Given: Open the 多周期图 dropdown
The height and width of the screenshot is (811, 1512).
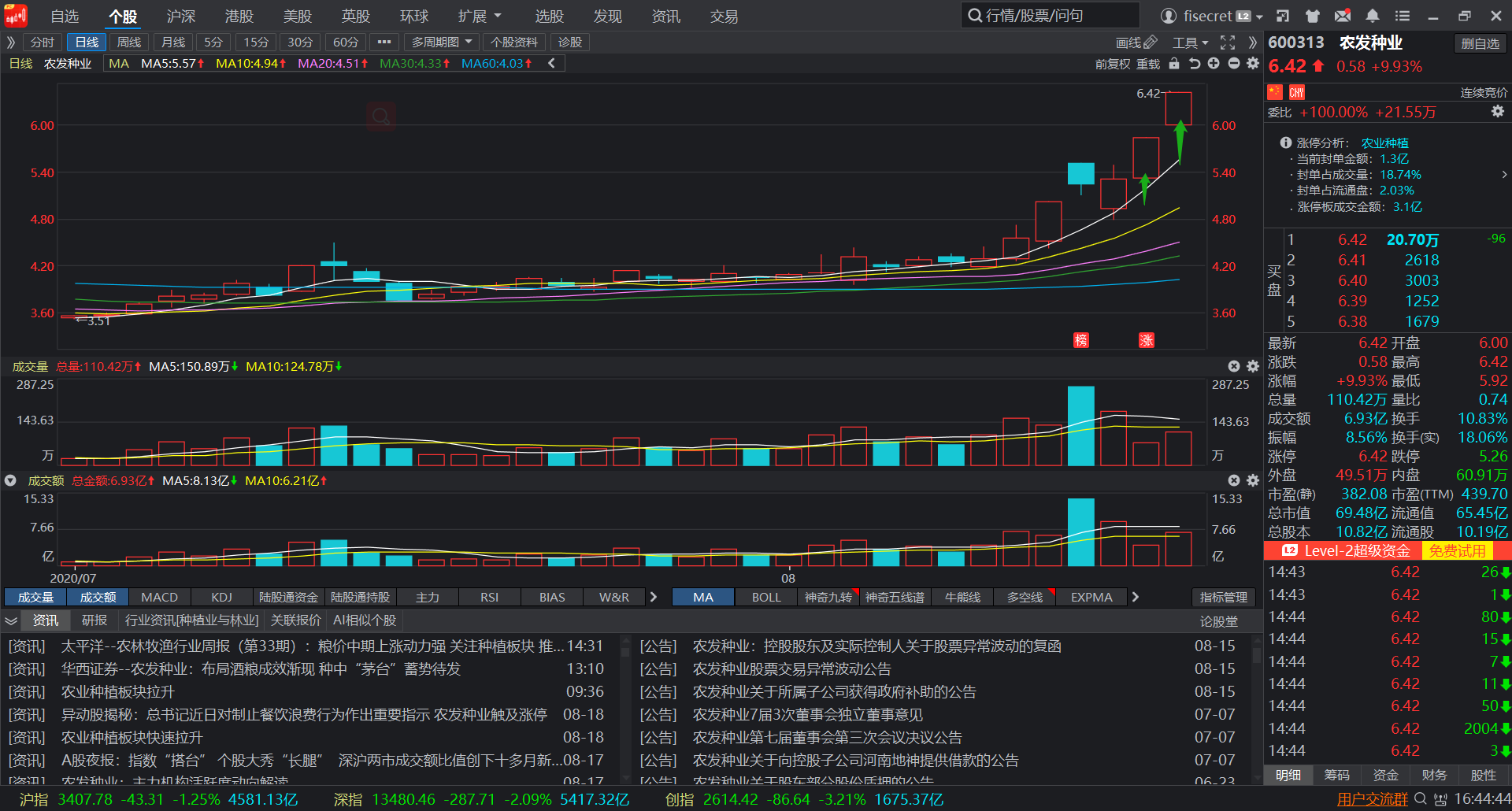Looking at the screenshot, I should tap(442, 43).
